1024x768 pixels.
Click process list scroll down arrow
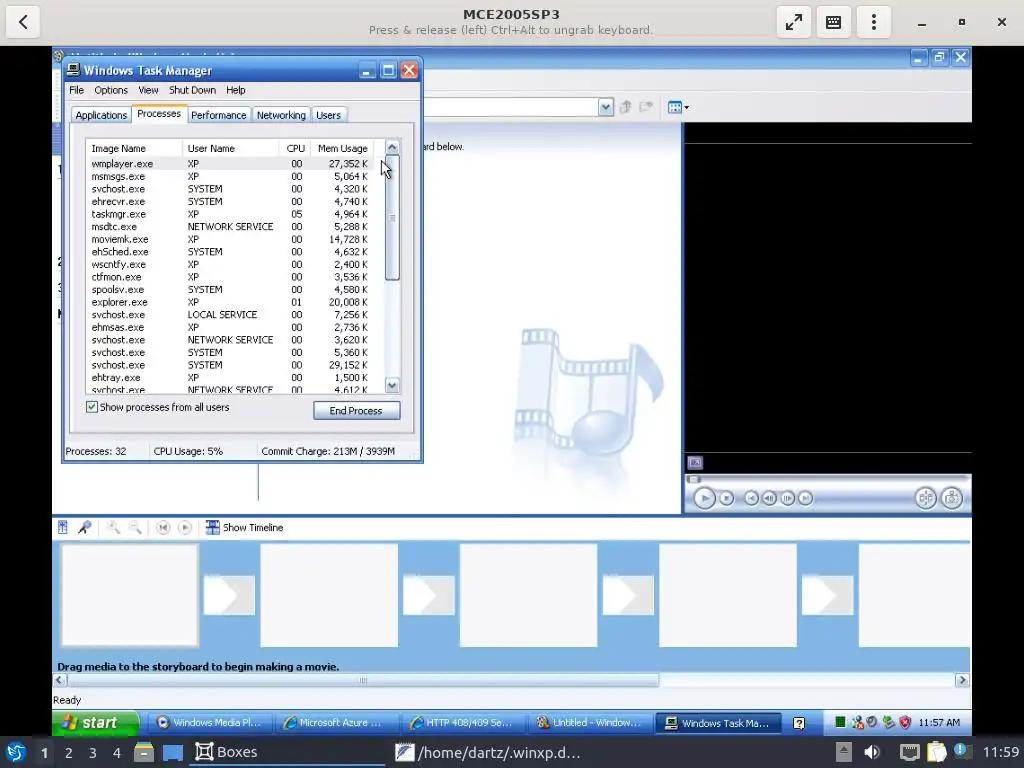pos(392,385)
